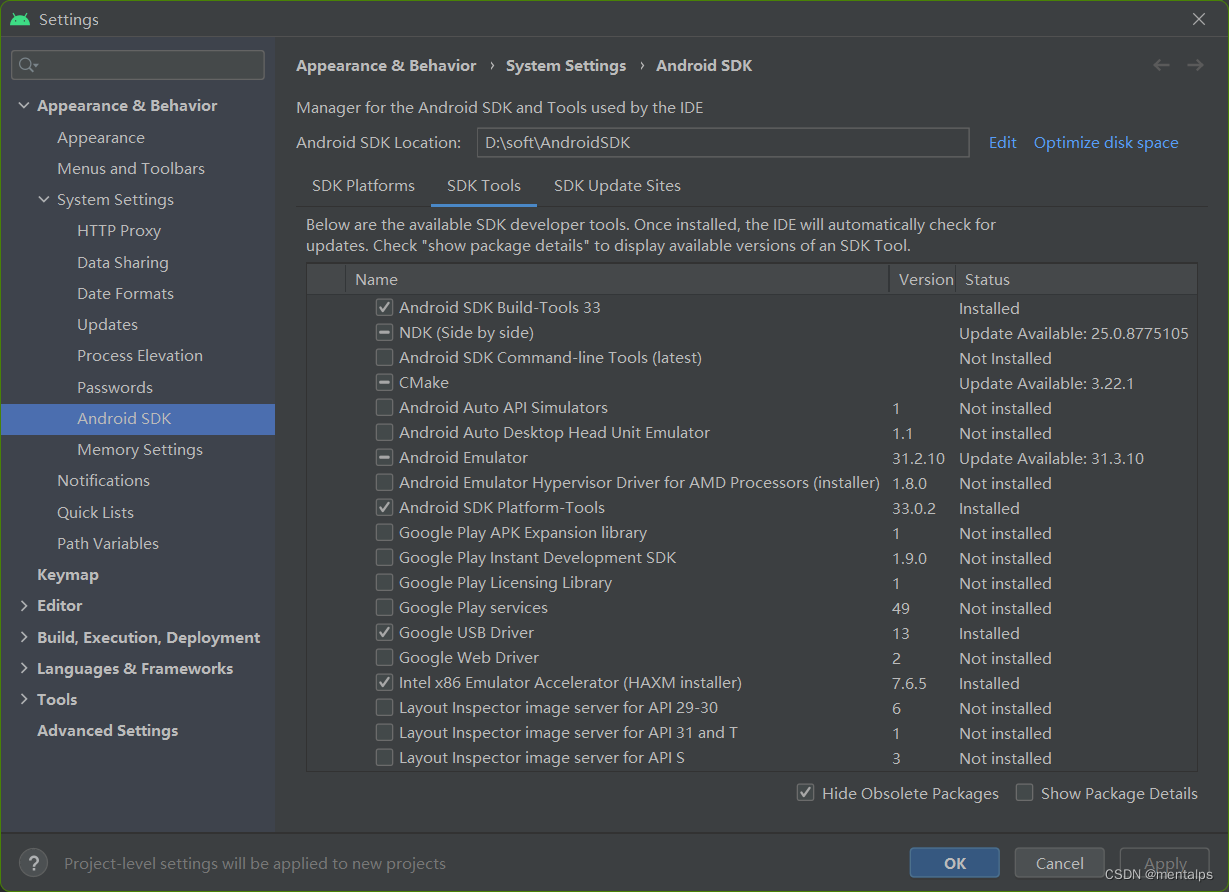Select Process Elevation settings

[x=138, y=355]
